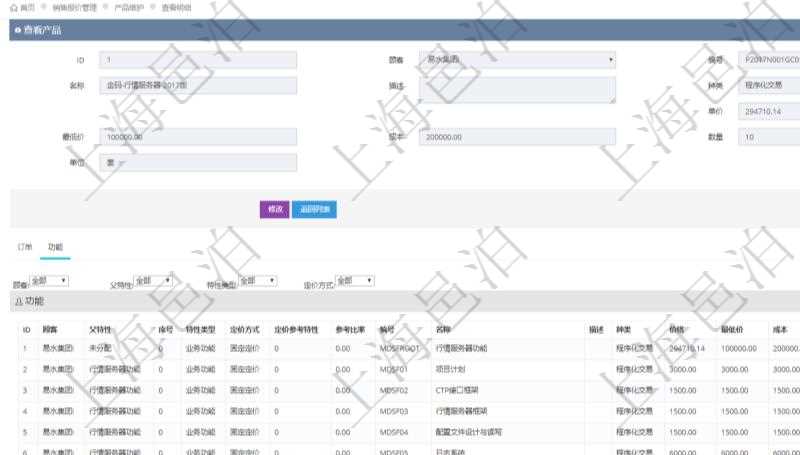Click the 最低价 field showing 100000.00
Image resolution: width=800 pixels, height=455 pixels.
198,137
